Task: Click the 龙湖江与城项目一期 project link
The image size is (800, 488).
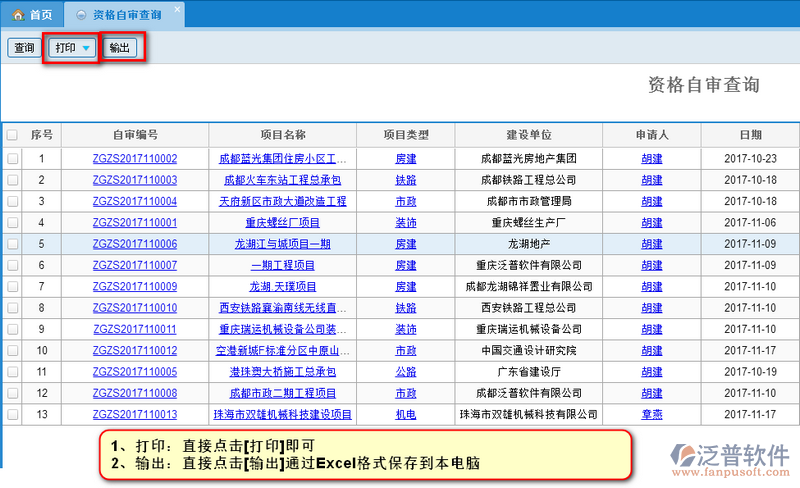Action: pos(282,243)
